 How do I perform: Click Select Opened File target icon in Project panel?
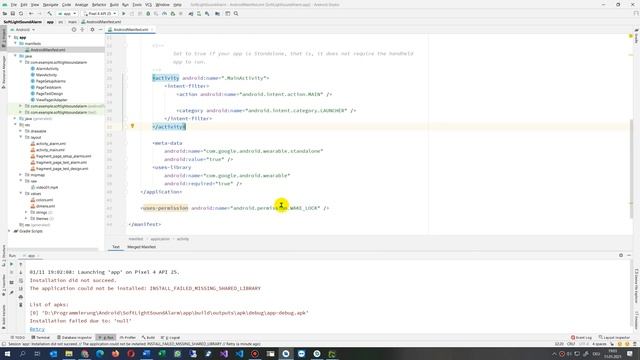click(x=74, y=29)
